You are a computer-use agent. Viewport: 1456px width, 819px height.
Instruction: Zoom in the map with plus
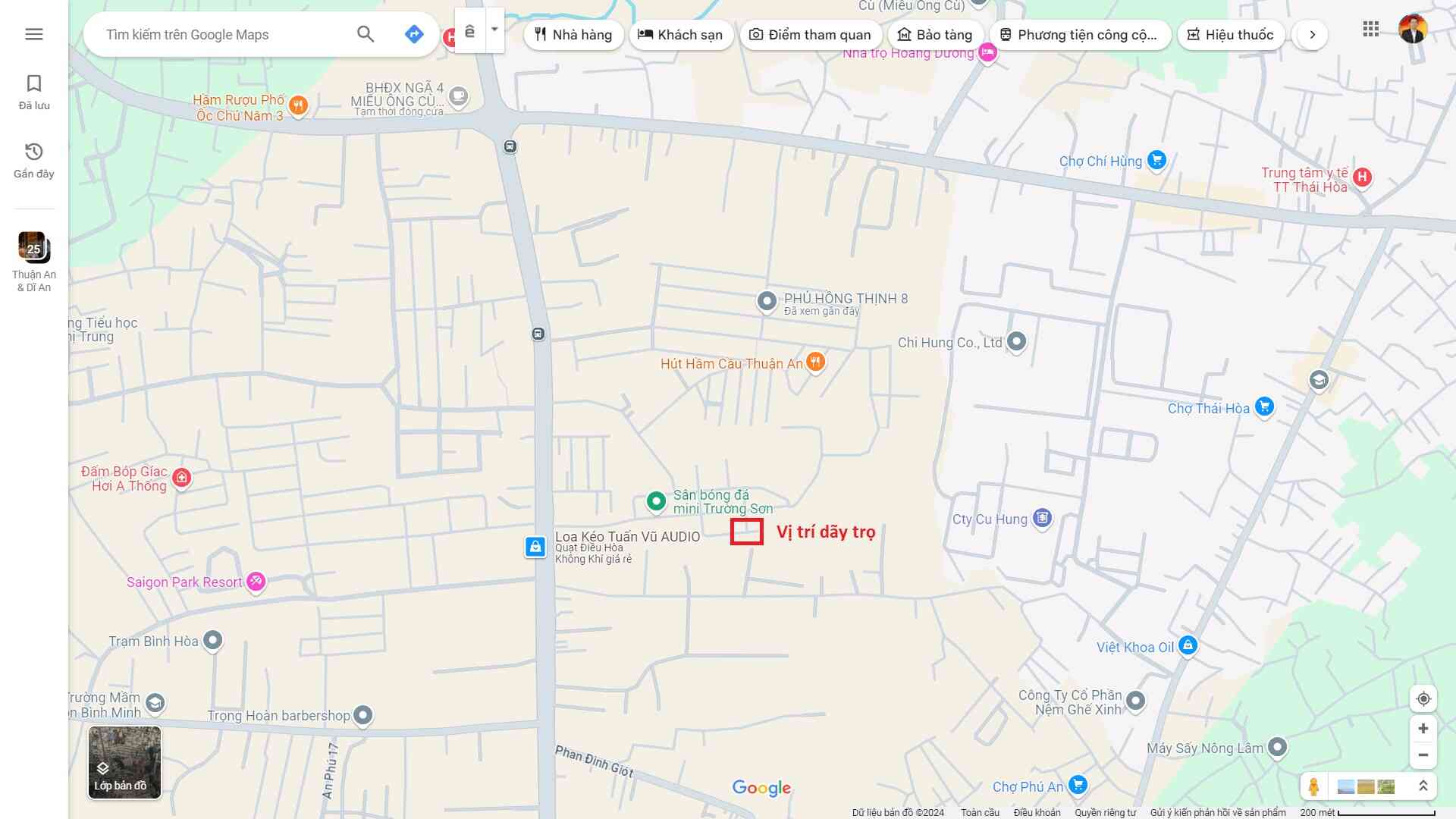point(1423,729)
